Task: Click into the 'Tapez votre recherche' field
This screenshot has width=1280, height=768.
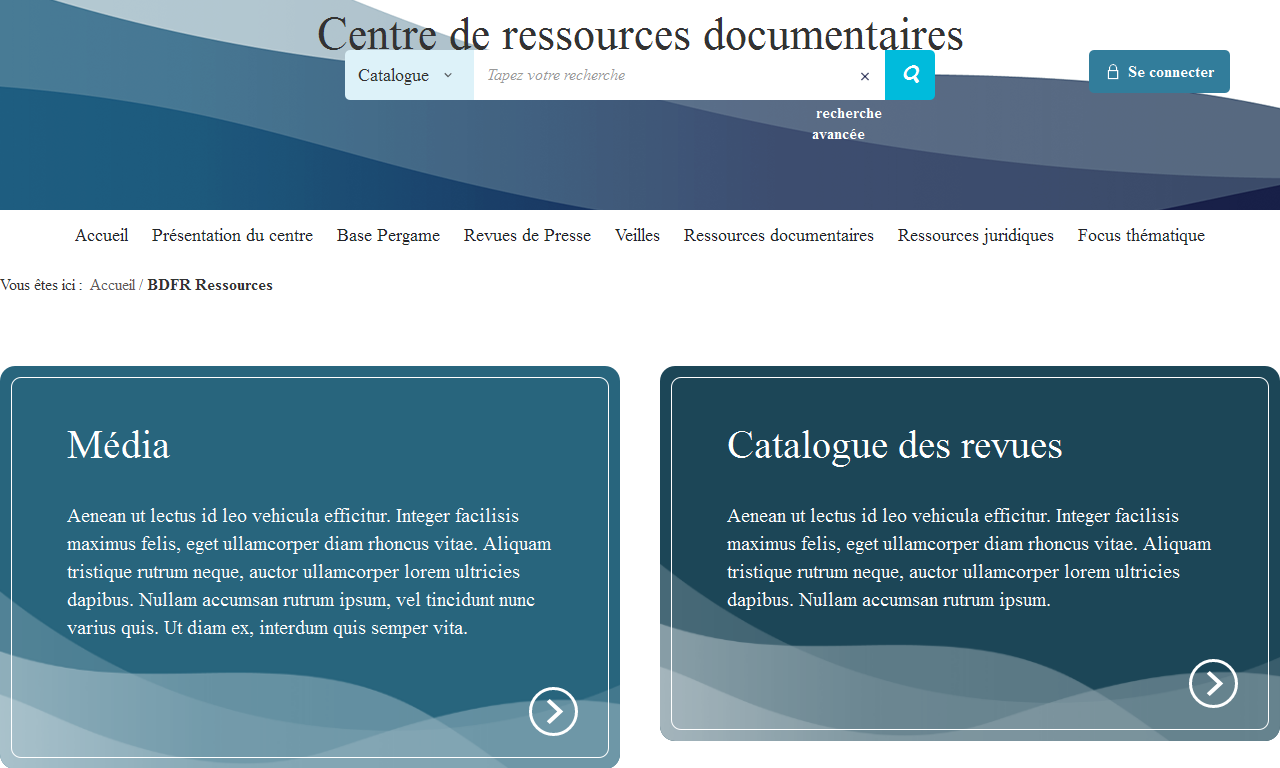Action: click(x=665, y=75)
